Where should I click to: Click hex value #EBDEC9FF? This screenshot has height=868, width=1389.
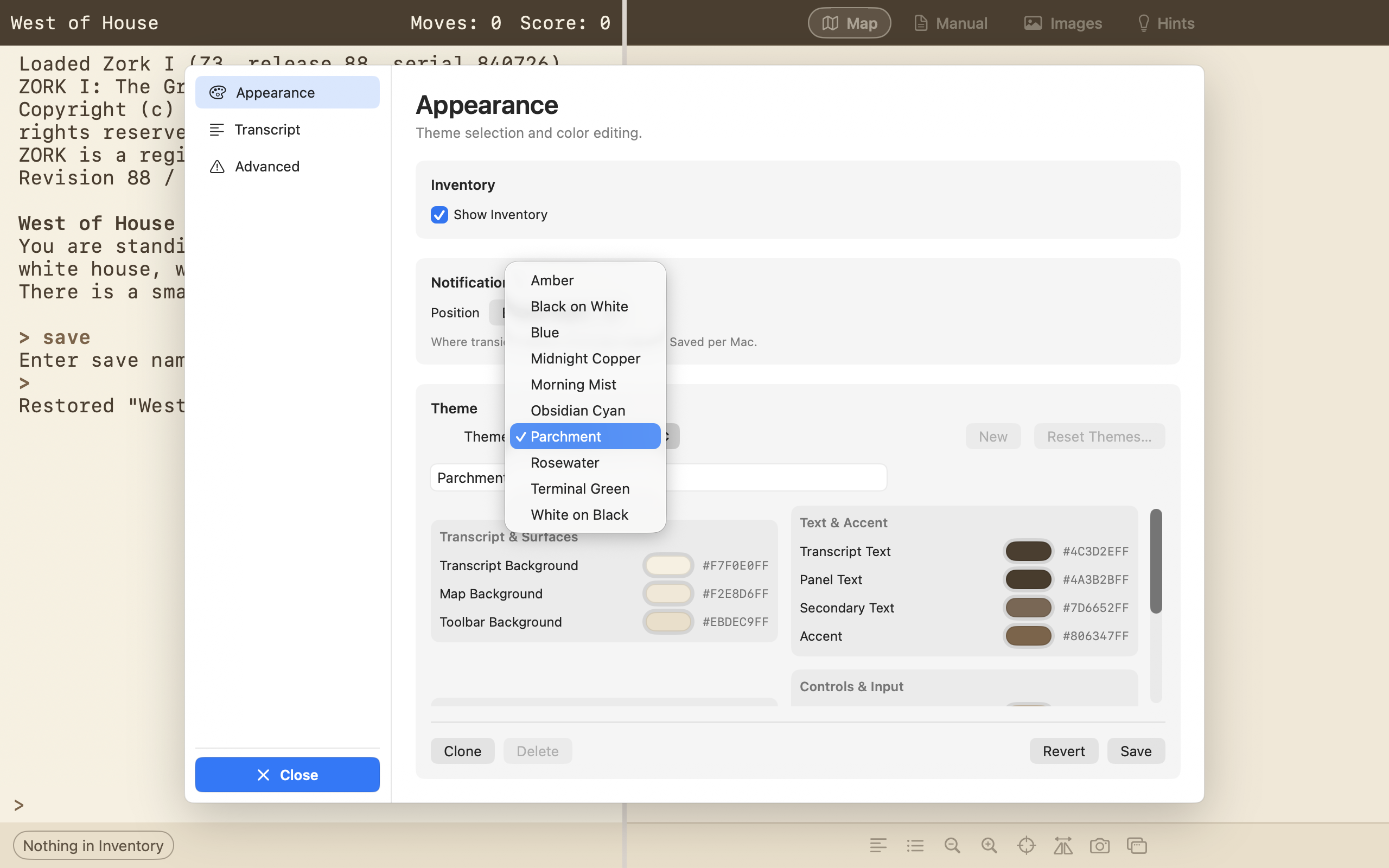click(x=735, y=622)
